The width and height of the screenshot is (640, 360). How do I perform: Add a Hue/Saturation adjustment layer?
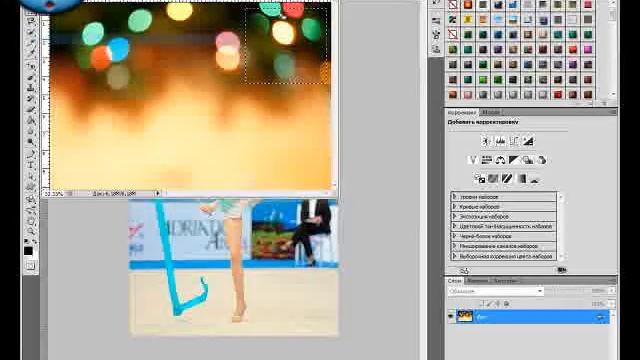[486, 160]
